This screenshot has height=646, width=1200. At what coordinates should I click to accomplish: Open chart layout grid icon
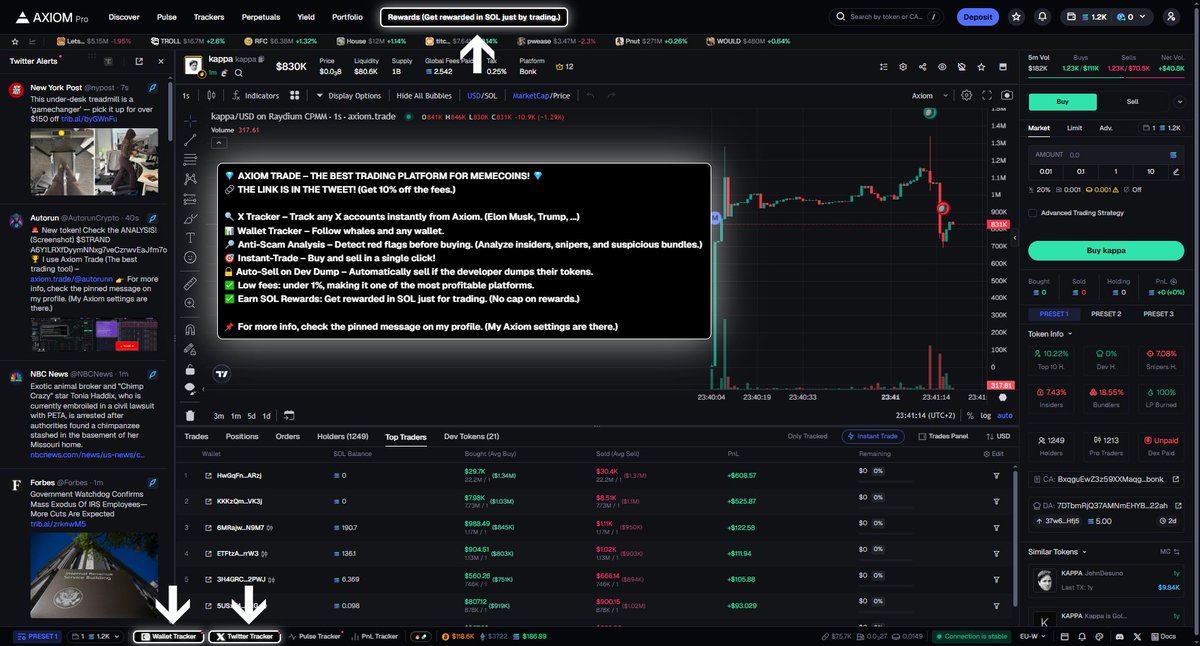coord(295,96)
